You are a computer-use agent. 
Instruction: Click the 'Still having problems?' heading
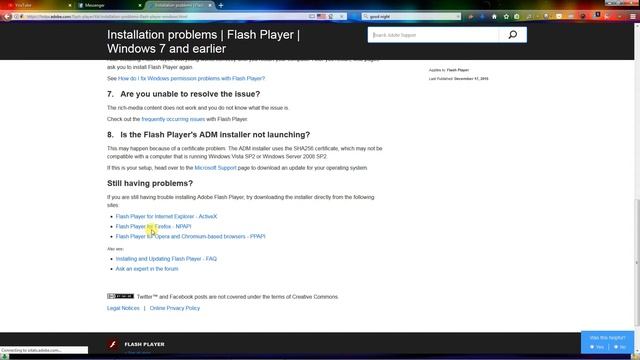click(150, 183)
